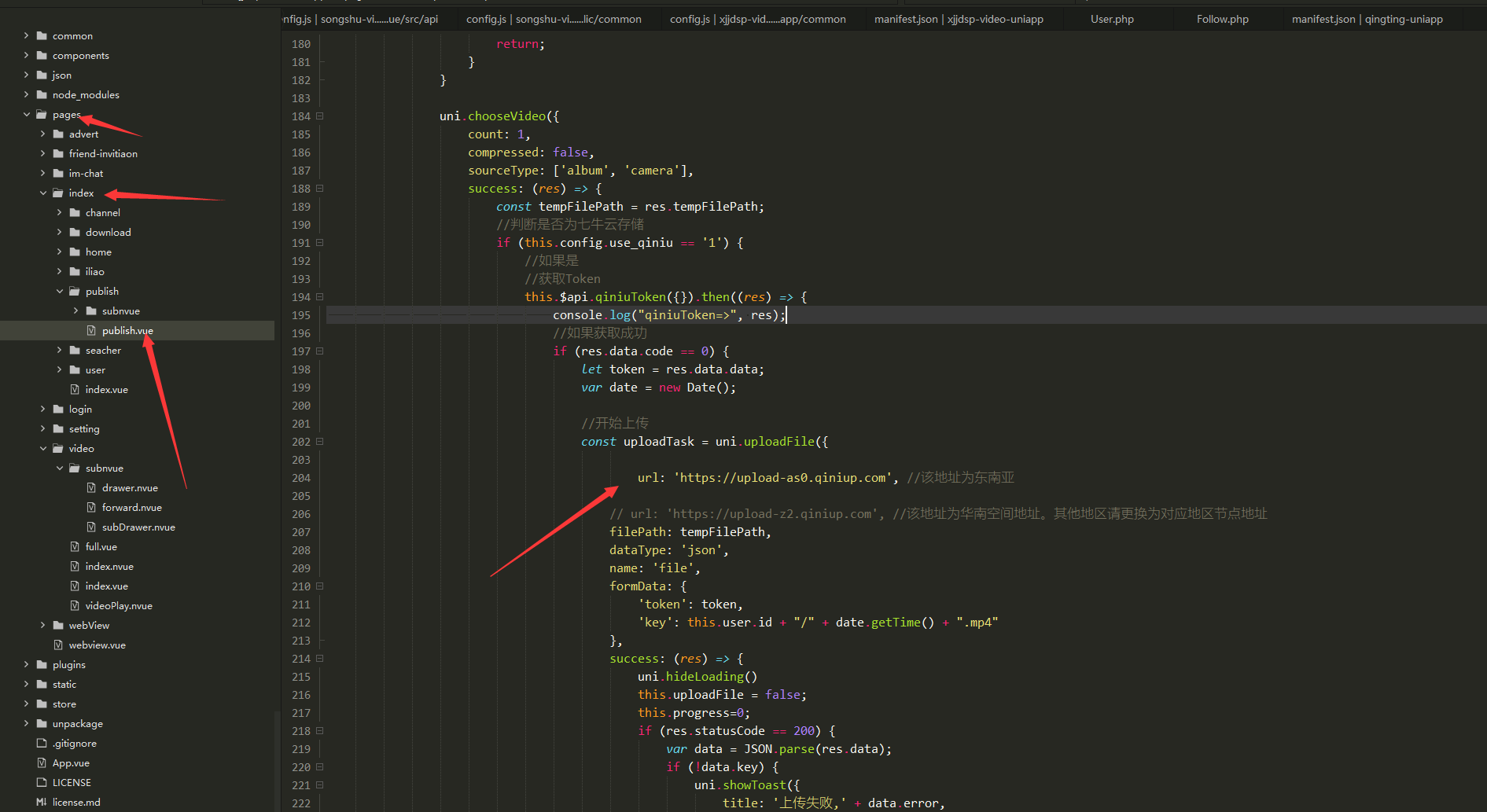Open the subvue folder under video
Image resolution: width=1487 pixels, height=812 pixels.
point(104,468)
